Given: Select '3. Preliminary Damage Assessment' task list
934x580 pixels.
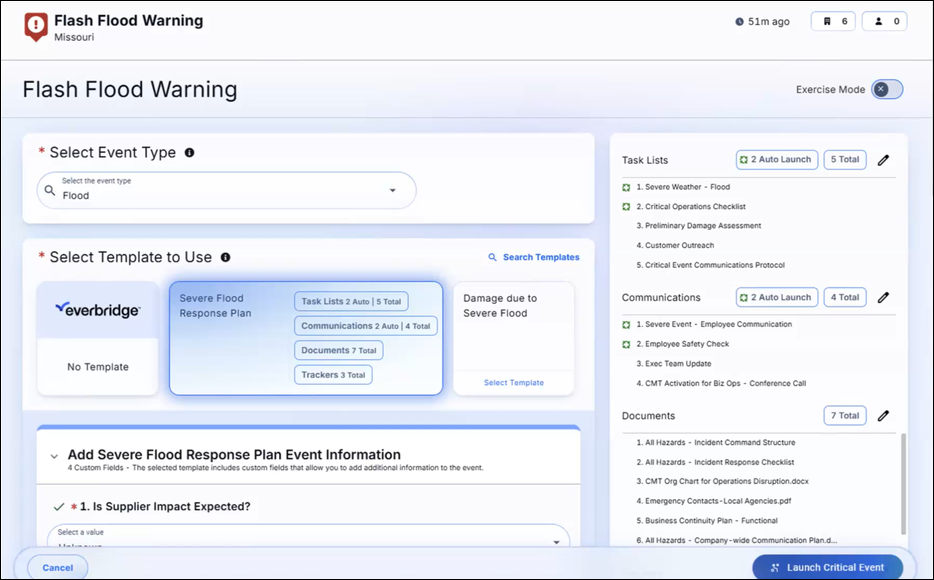Looking at the screenshot, I should click(699, 226).
